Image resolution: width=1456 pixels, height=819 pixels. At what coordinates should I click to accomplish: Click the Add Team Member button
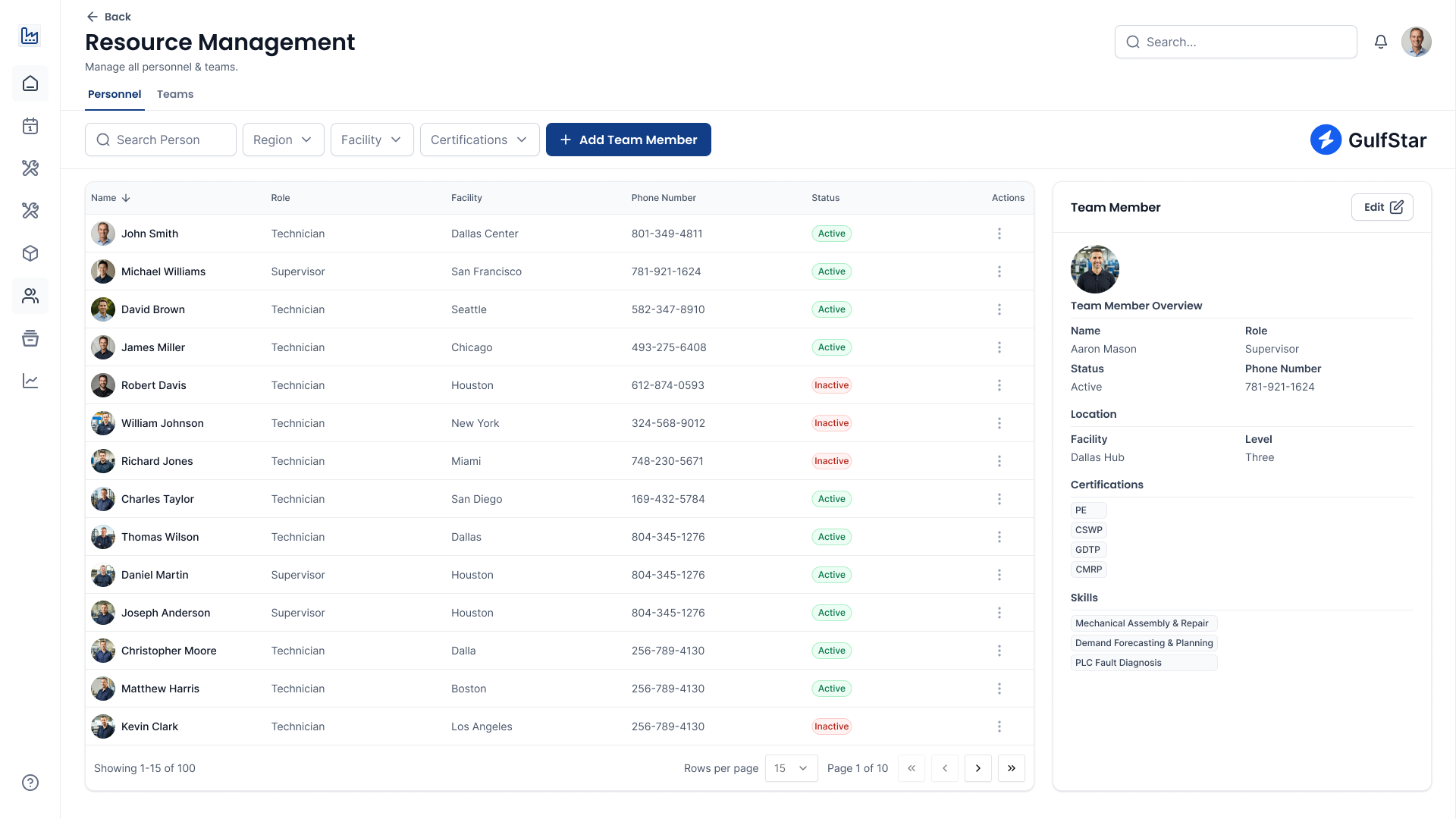[628, 140]
